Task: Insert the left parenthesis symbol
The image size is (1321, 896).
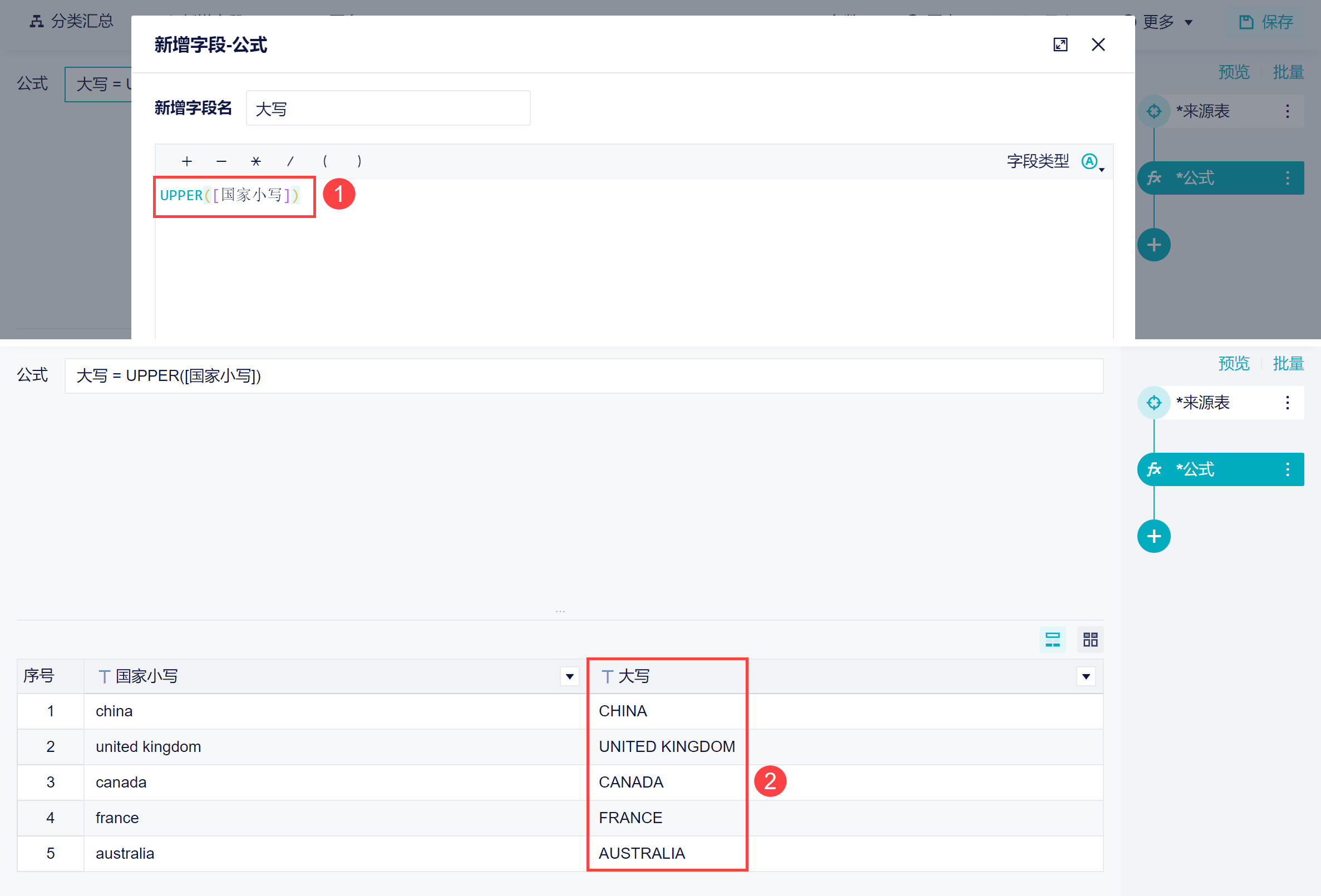Action: point(324,161)
